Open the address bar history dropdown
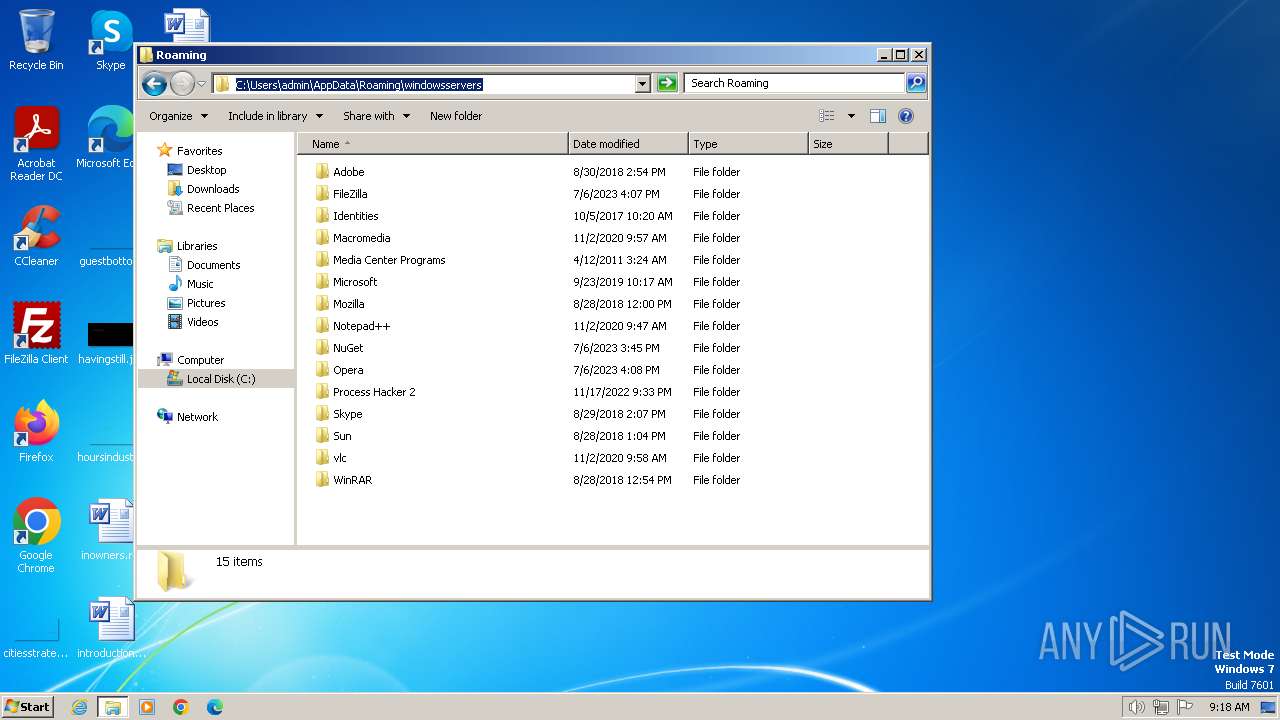Screen dimensions: 1280x720 tap(643, 84)
